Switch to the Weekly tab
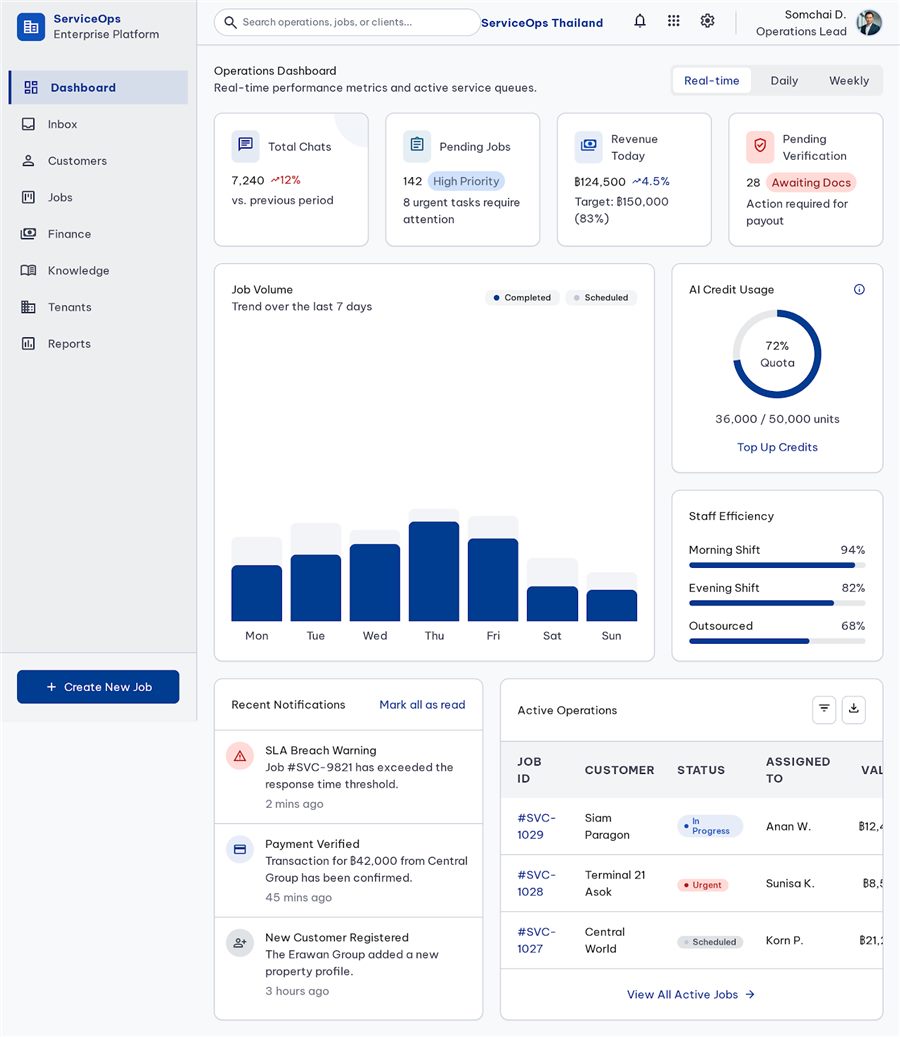Screen dimensions: 900x1037 848,81
